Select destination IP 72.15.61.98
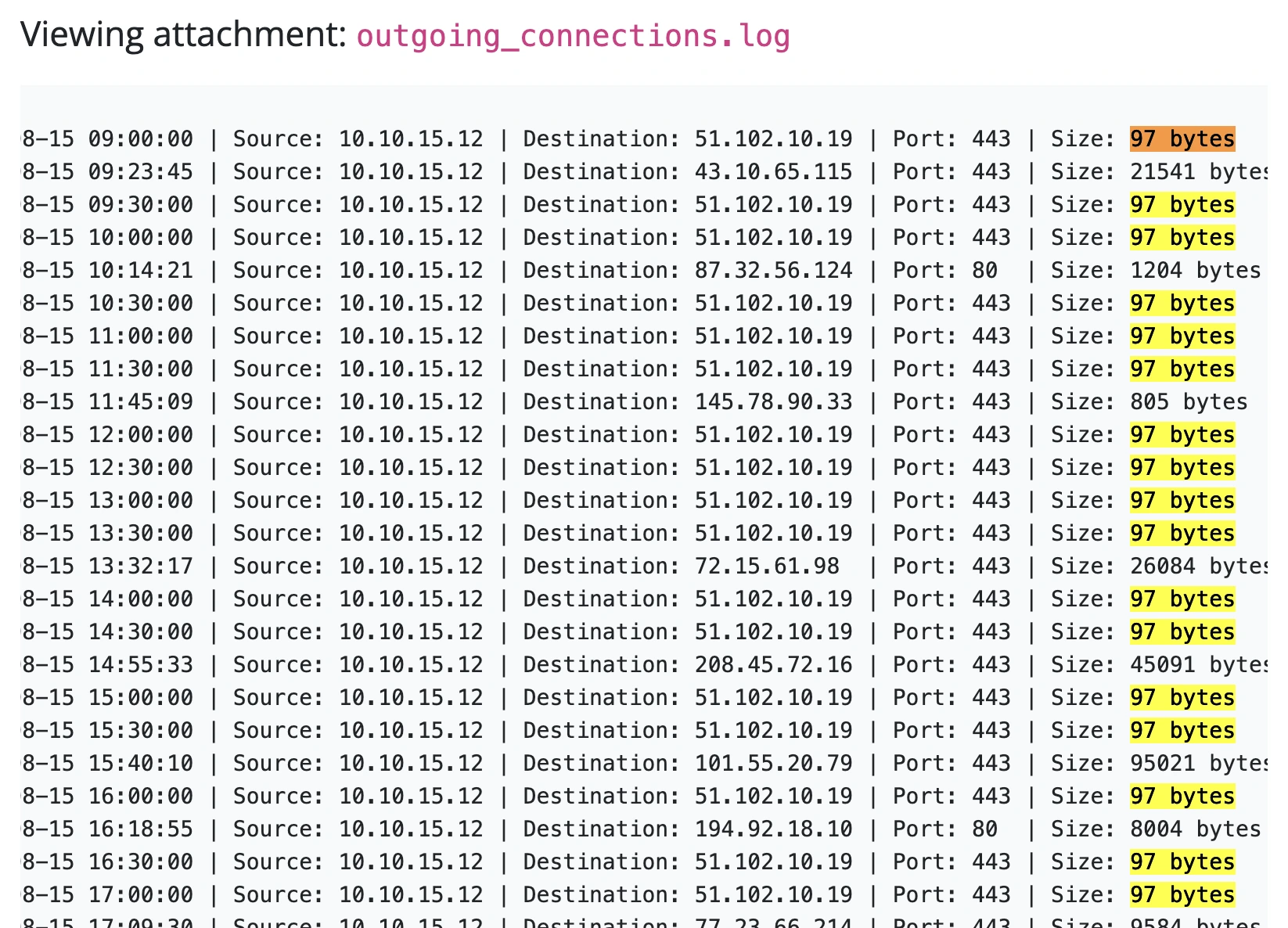 (767, 567)
